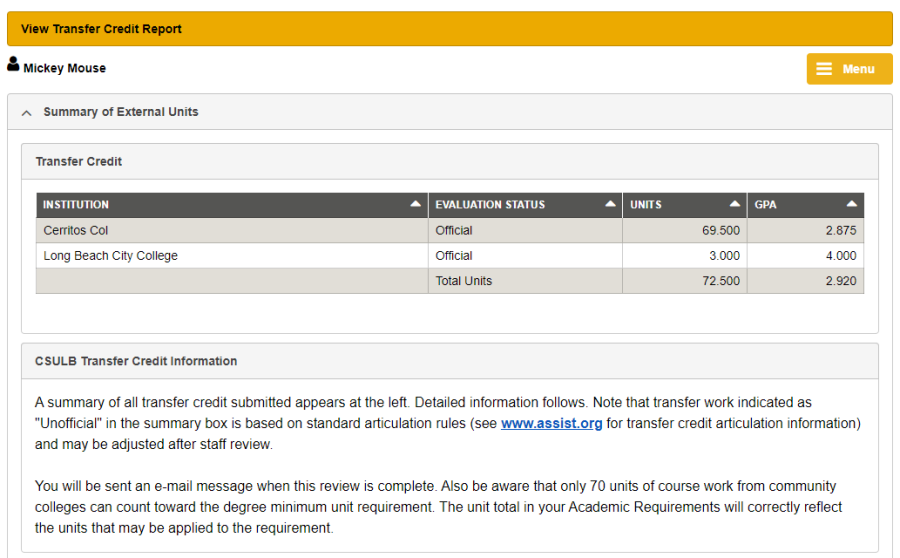This screenshot has width=900, height=558.
Task: Click Official status for Long Beach City College
Action: tap(453, 255)
